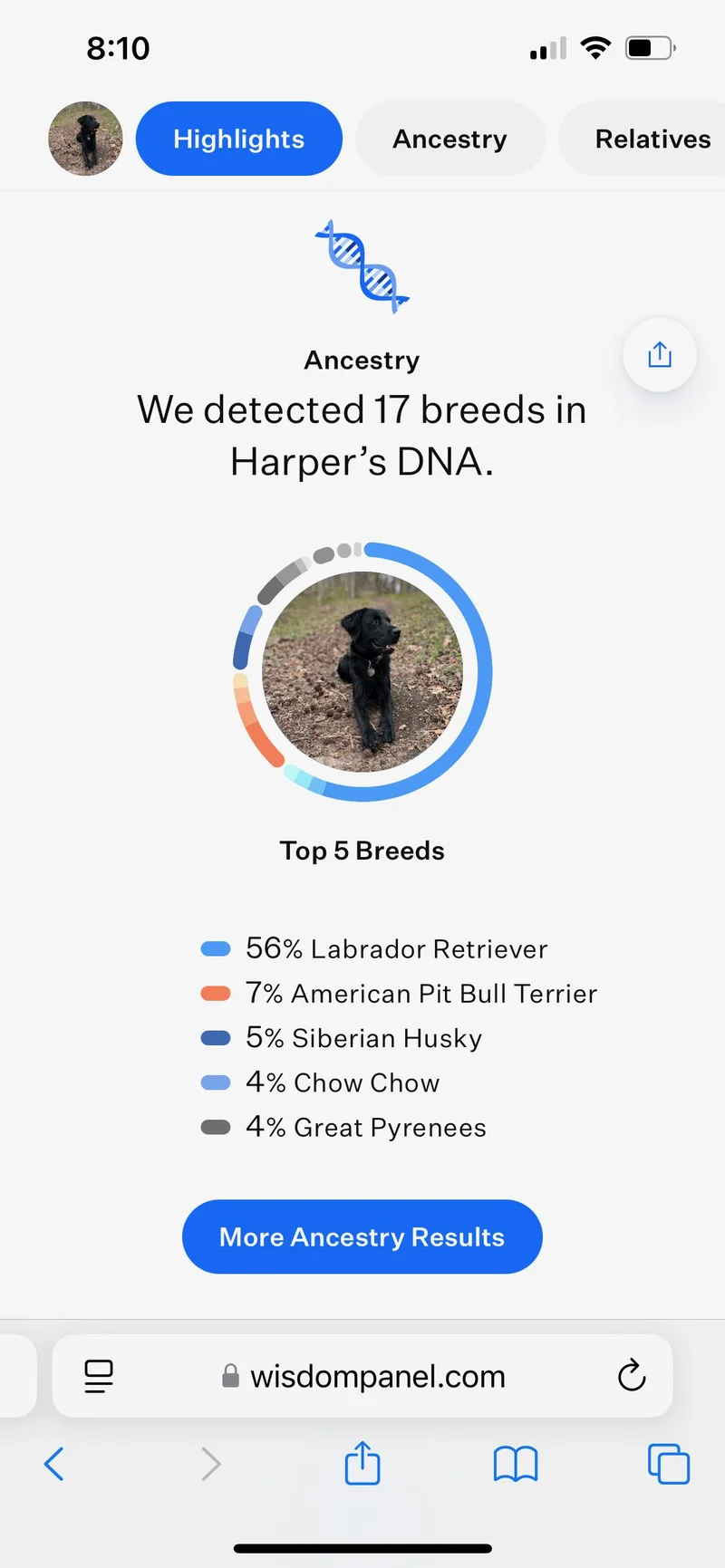Click the wisdompanel.com address field
725x1568 pixels.
tap(362, 1376)
